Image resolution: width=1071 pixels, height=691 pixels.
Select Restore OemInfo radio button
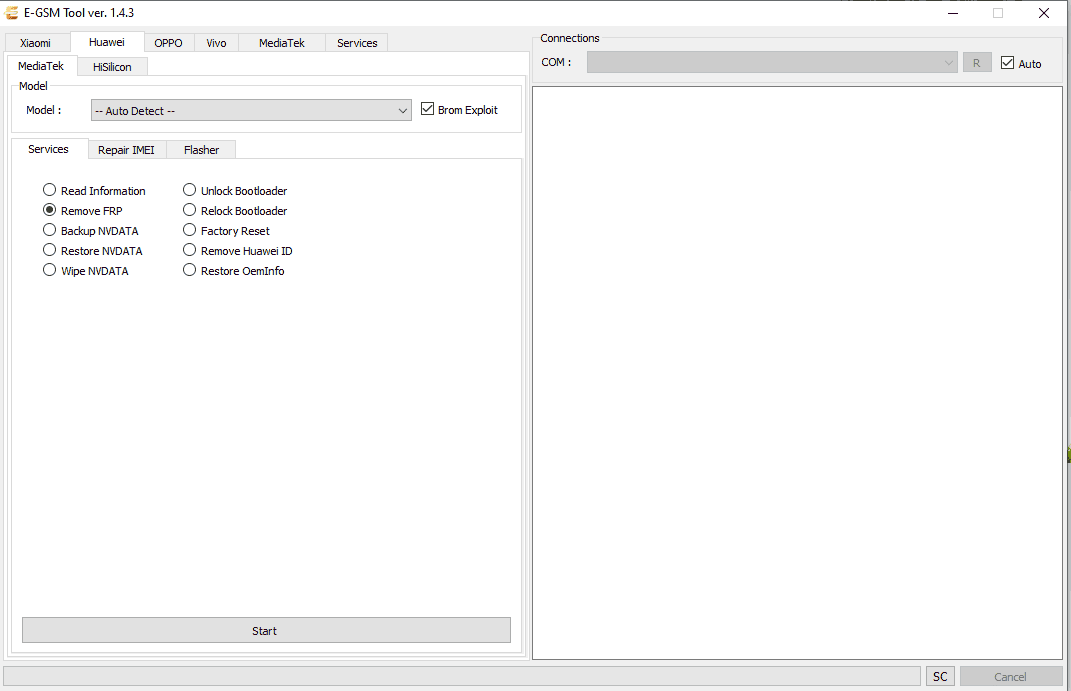pyautogui.click(x=234, y=270)
